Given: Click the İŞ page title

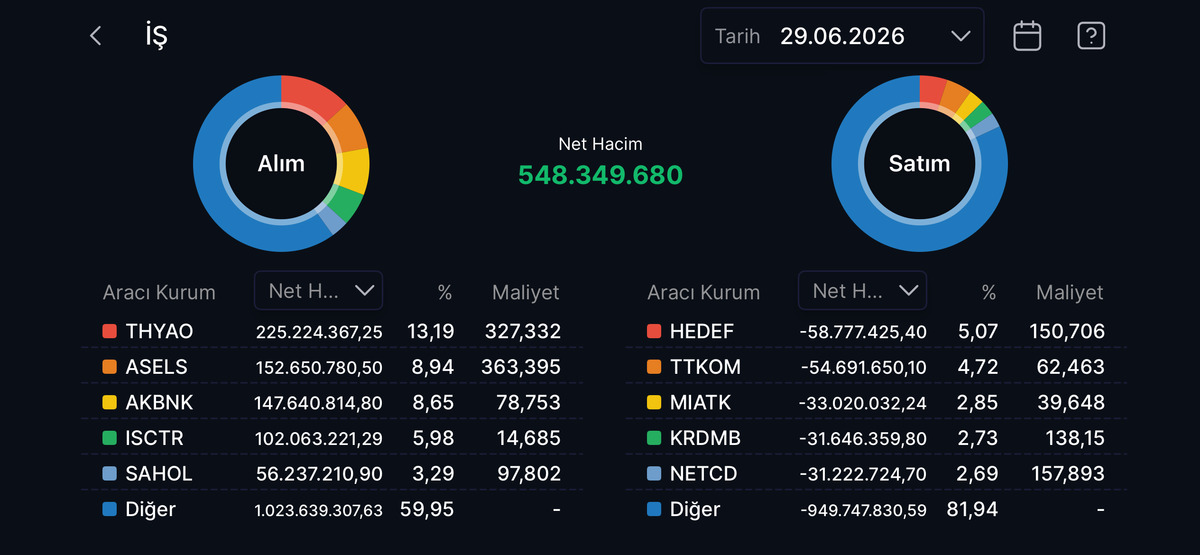Looking at the screenshot, I should pos(156,37).
